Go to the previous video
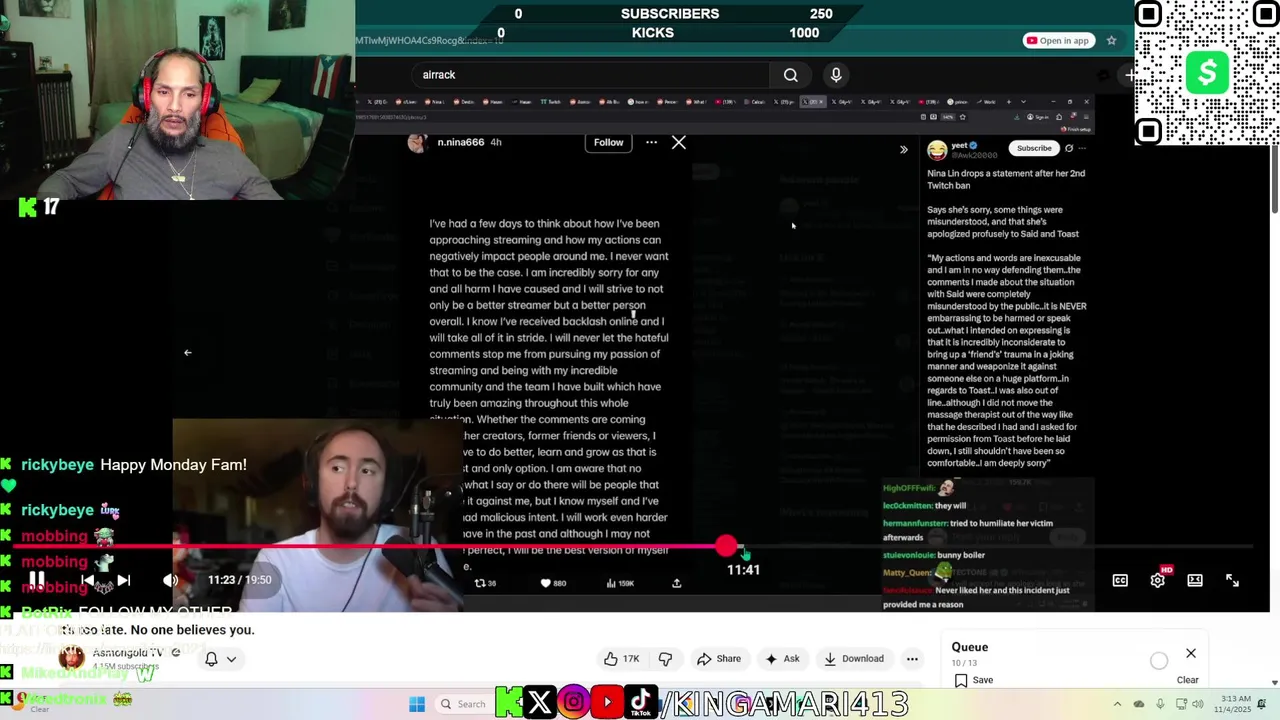This screenshot has height=720, width=1280. tap(88, 580)
